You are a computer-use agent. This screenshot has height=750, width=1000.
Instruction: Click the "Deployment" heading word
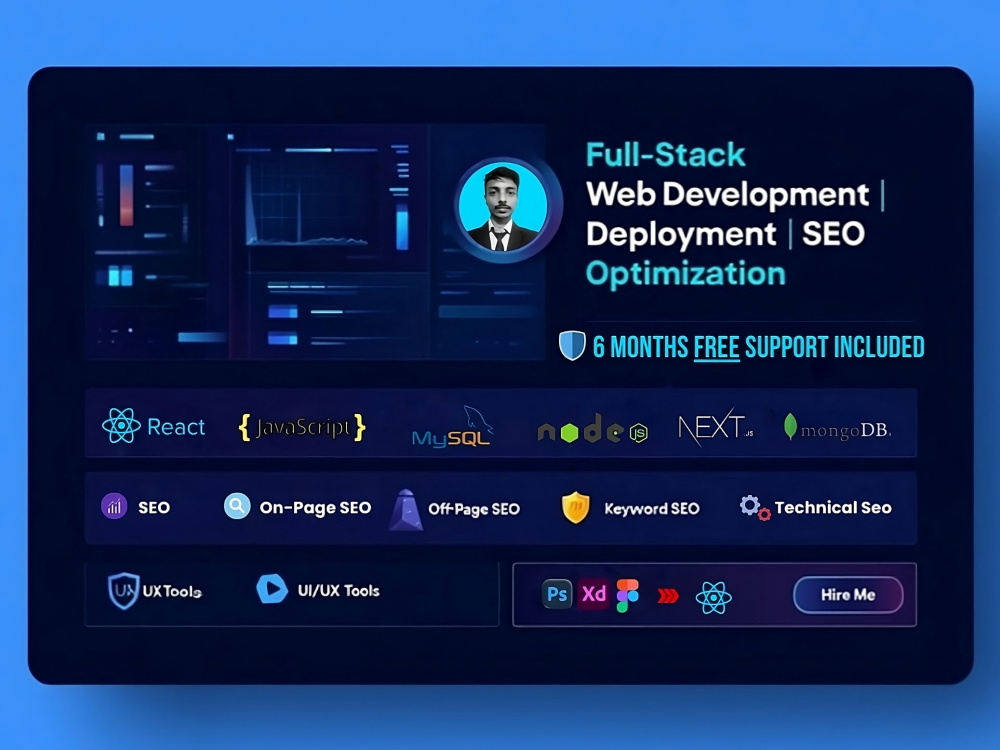(x=680, y=234)
